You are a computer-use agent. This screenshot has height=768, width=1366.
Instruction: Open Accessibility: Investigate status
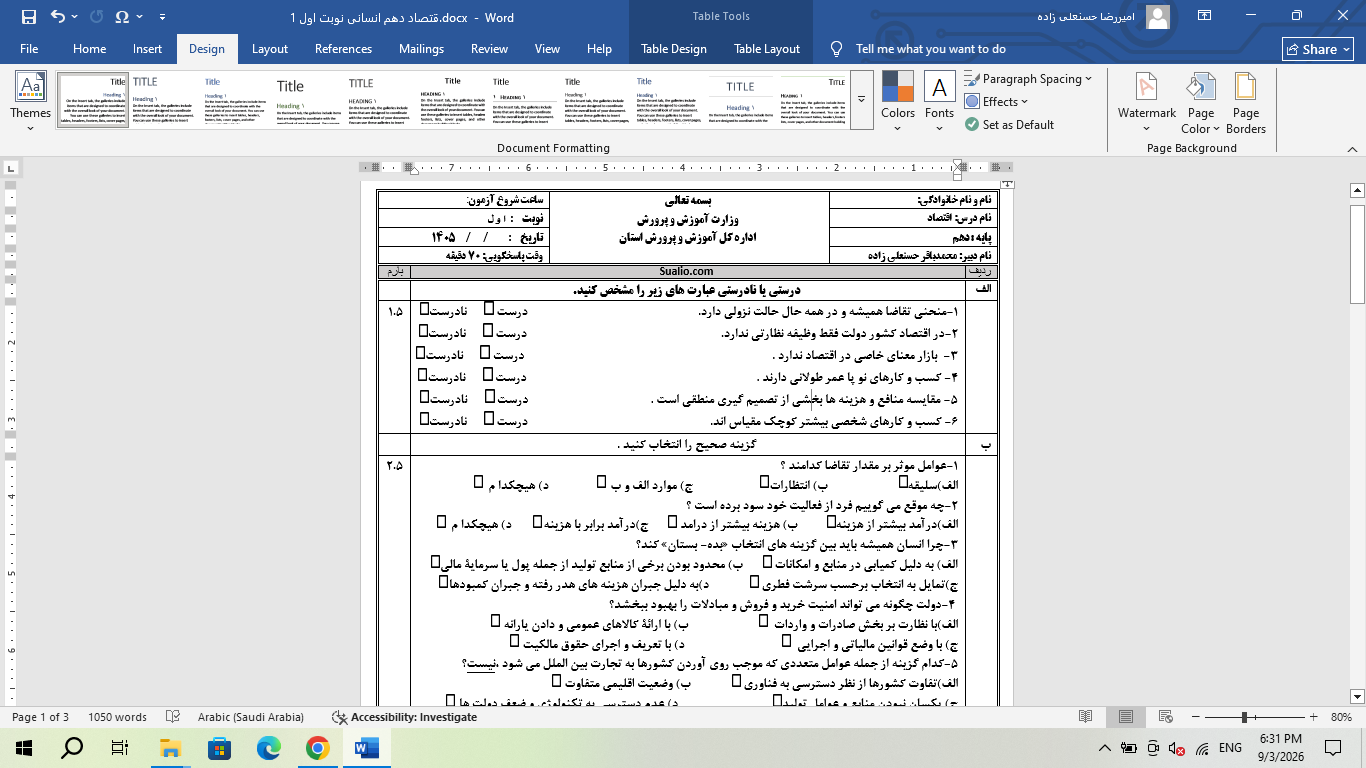[404, 717]
